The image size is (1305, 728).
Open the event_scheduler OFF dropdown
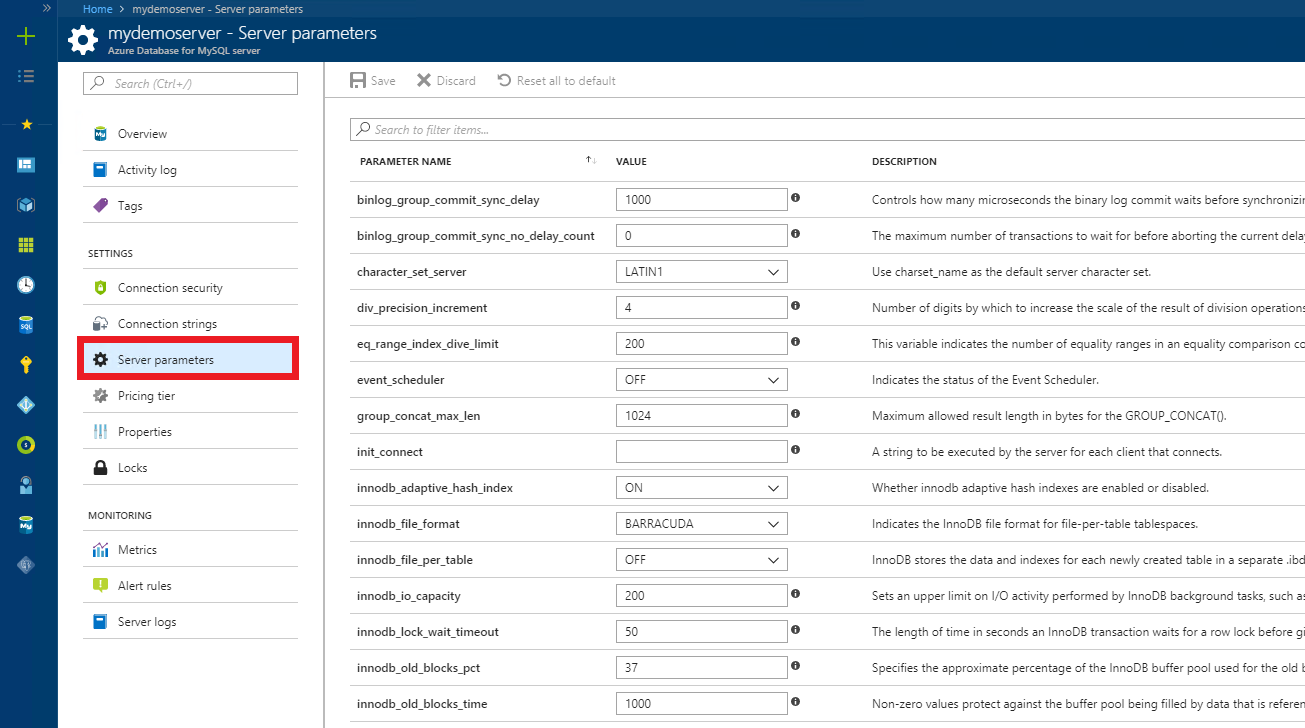(x=701, y=380)
